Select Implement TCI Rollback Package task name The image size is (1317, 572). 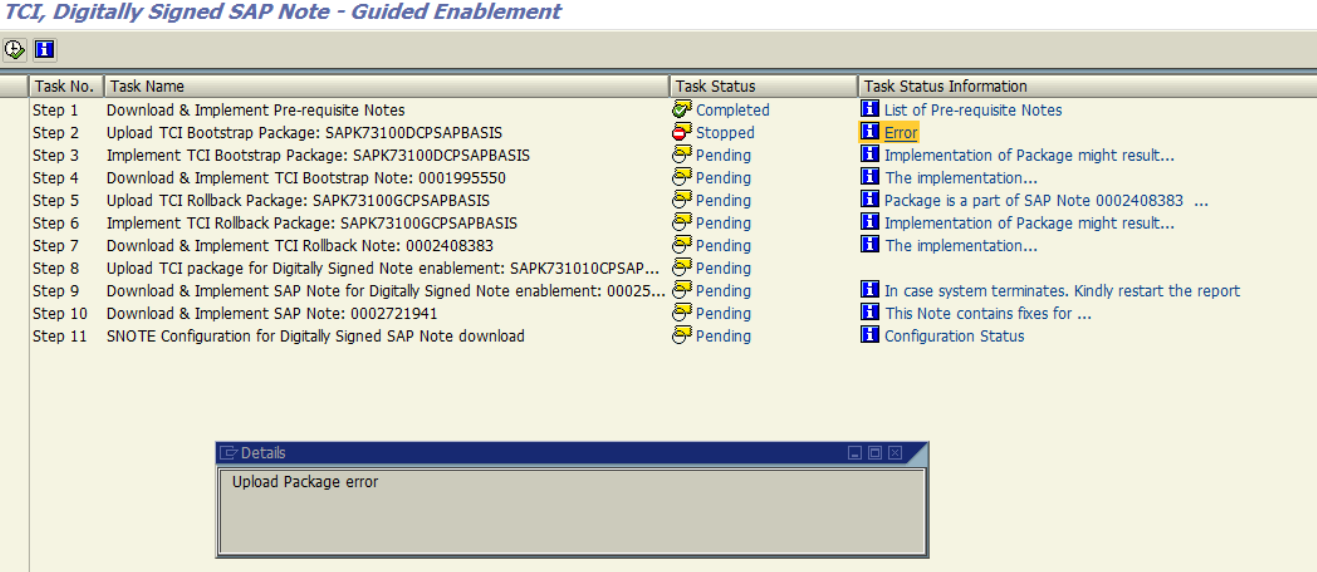coord(312,223)
